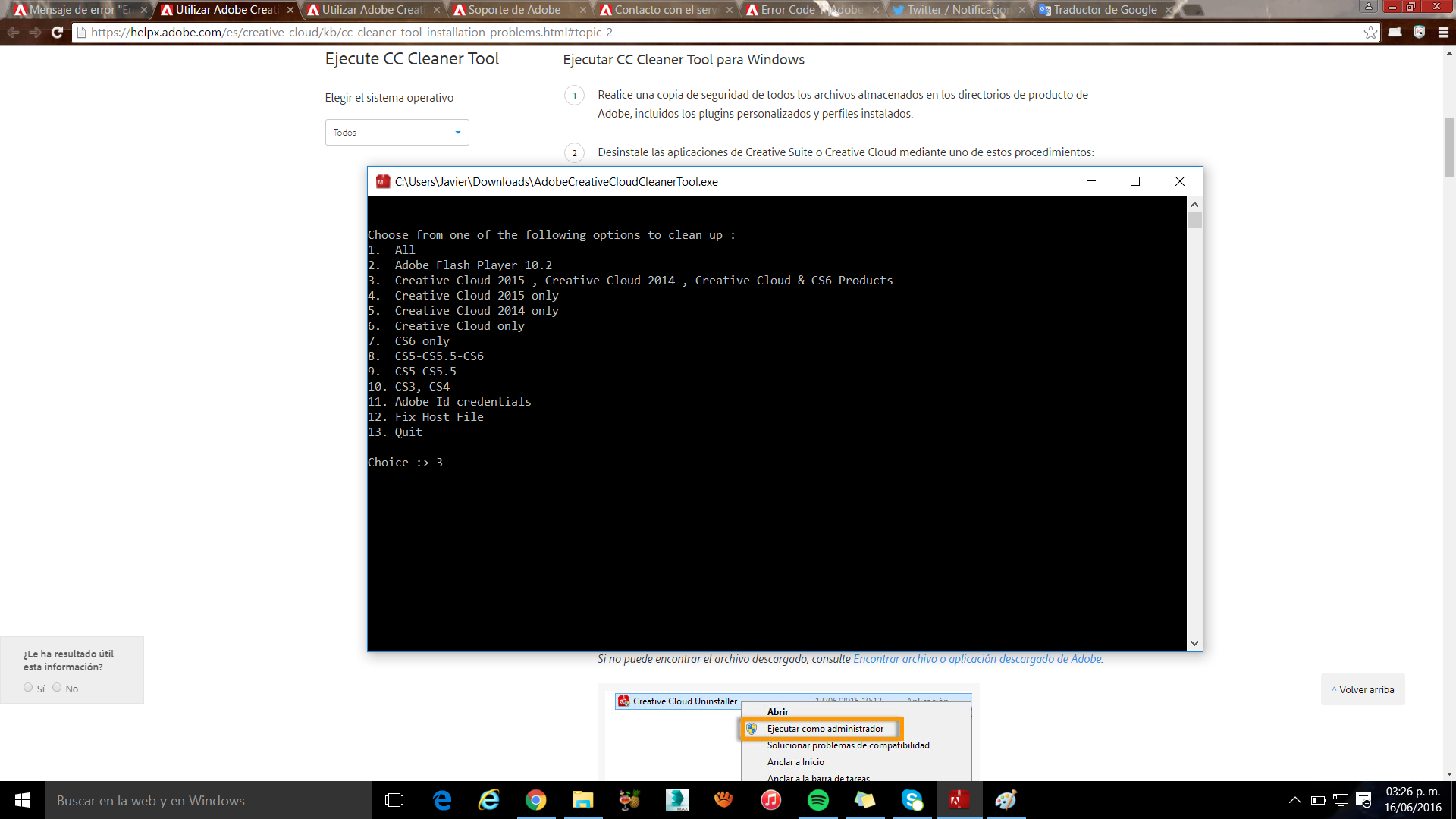Open the paint palette app in taskbar

(1006, 800)
